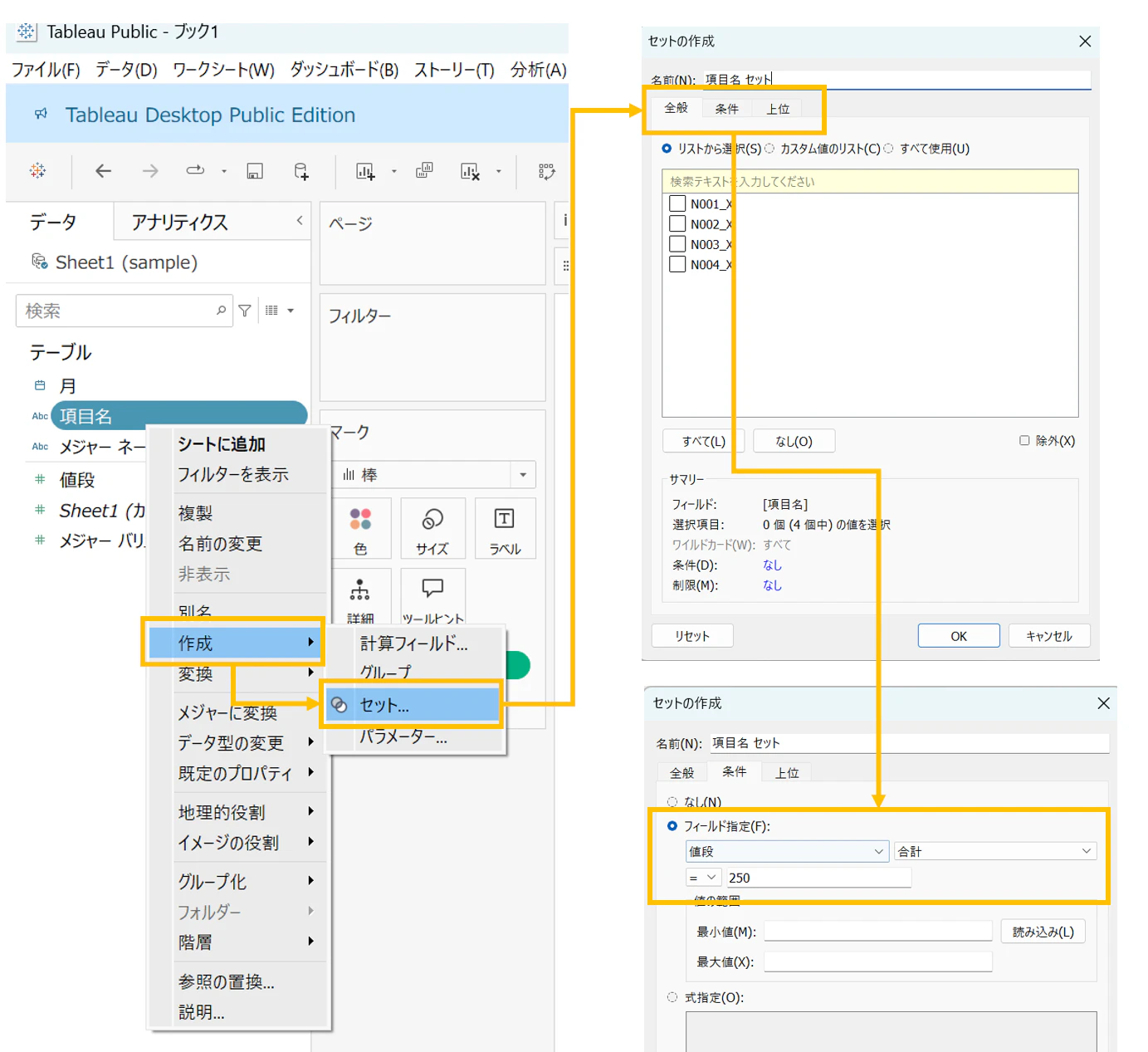Switch to 条件 tab in the upper dialog
The height and width of the screenshot is (1052, 1148).
click(727, 109)
